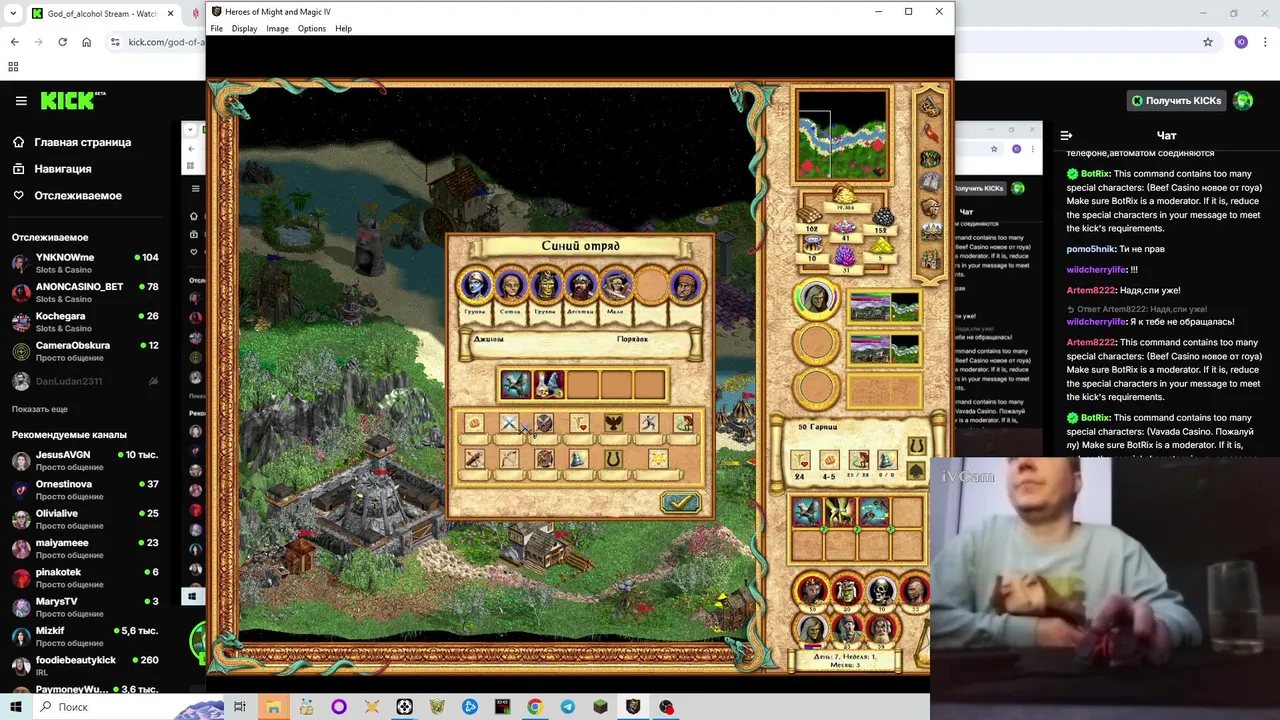Click the potion and wizard hat artifact
1280x720 pixels.
(x=549, y=384)
